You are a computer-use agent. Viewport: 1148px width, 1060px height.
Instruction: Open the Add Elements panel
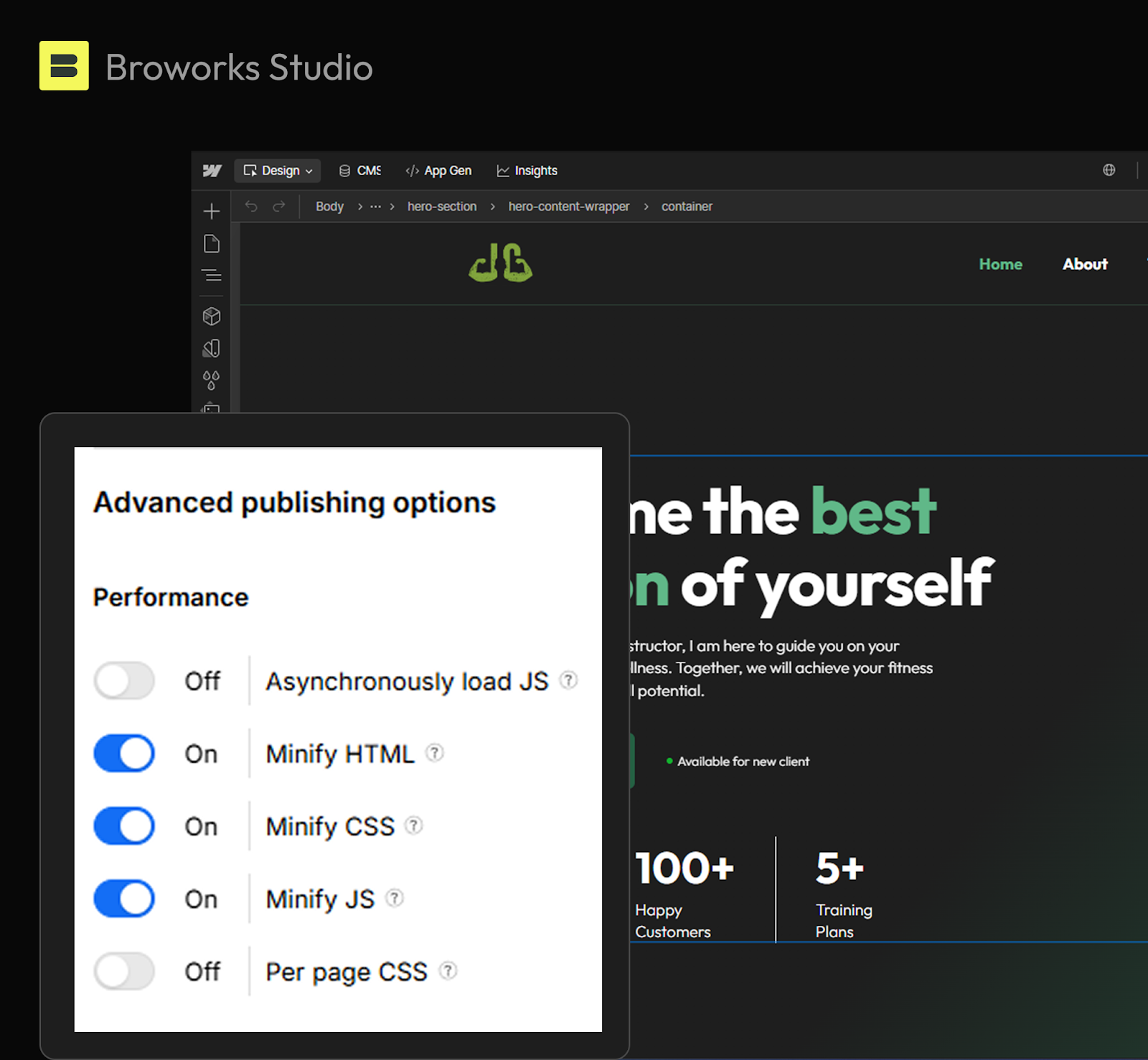[x=212, y=210]
